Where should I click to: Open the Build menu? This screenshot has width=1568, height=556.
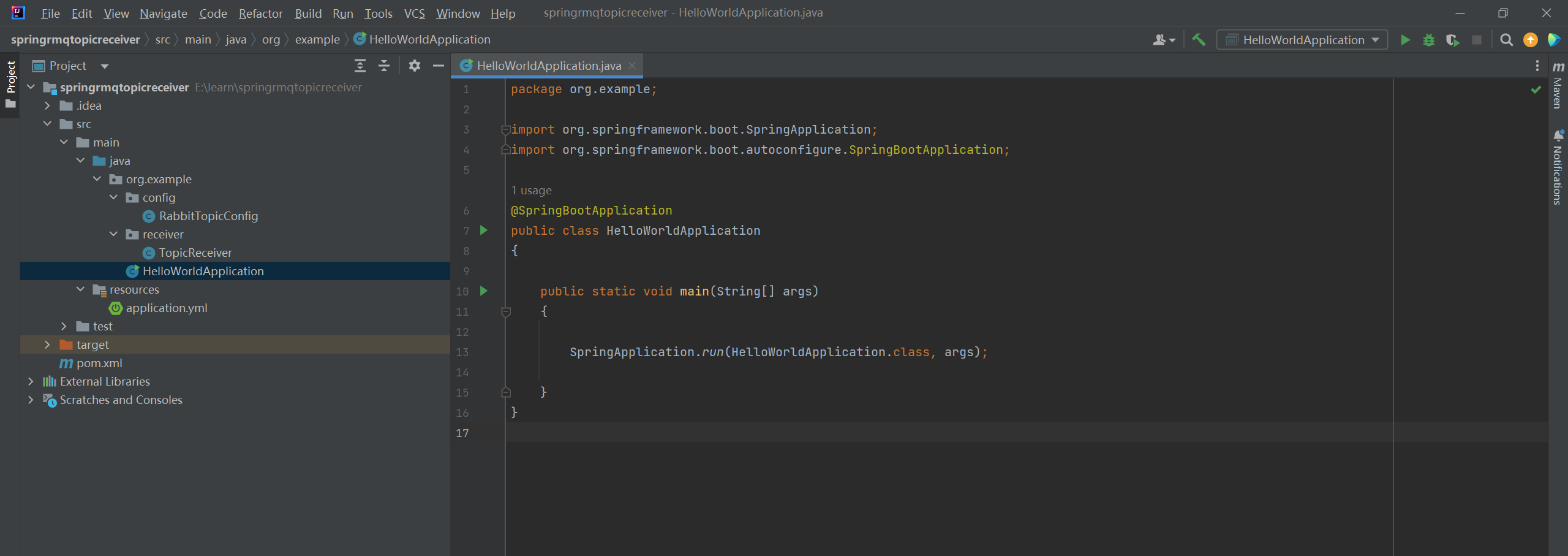click(308, 13)
